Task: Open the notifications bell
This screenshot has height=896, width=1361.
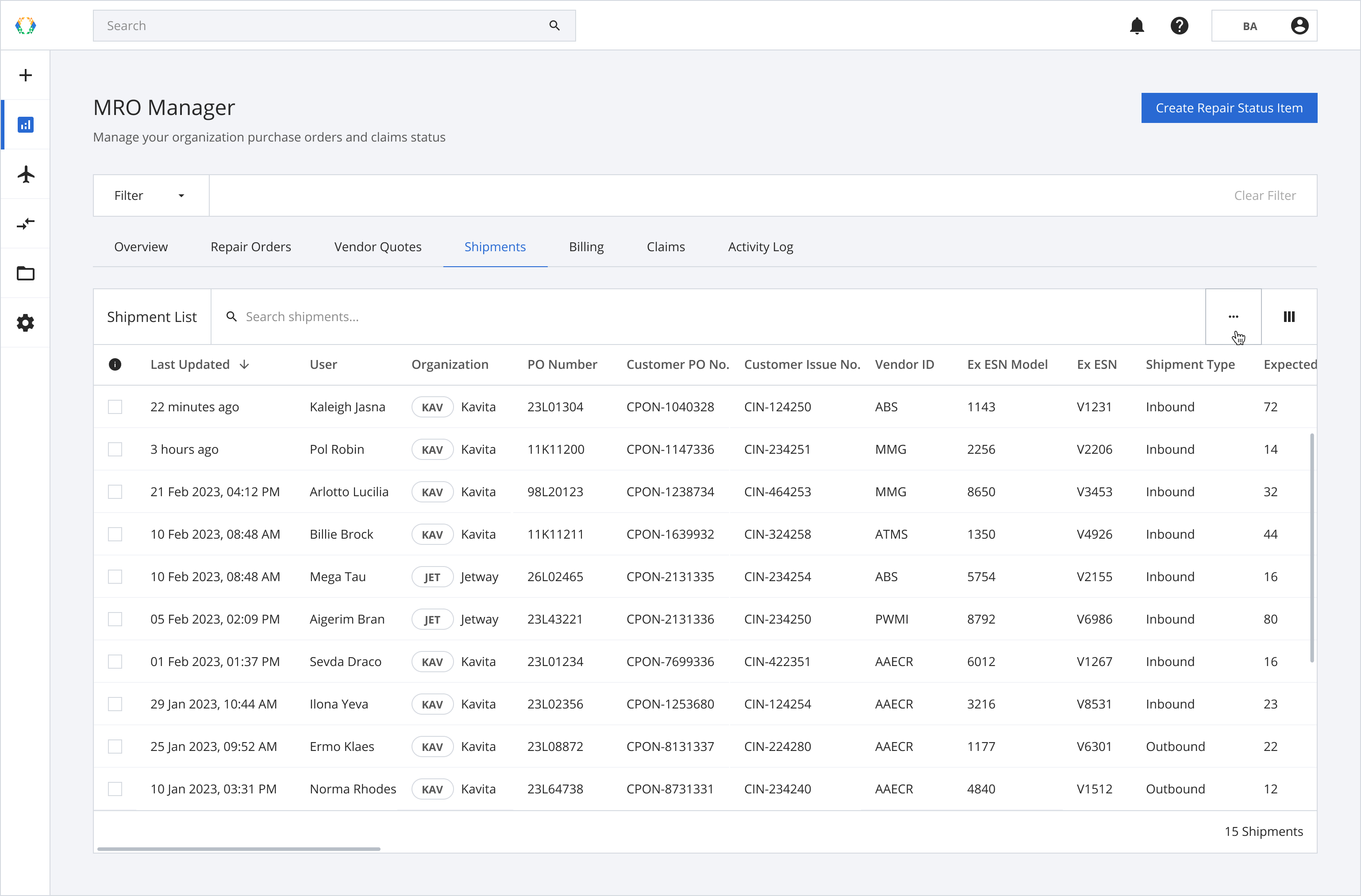Action: (x=1137, y=26)
